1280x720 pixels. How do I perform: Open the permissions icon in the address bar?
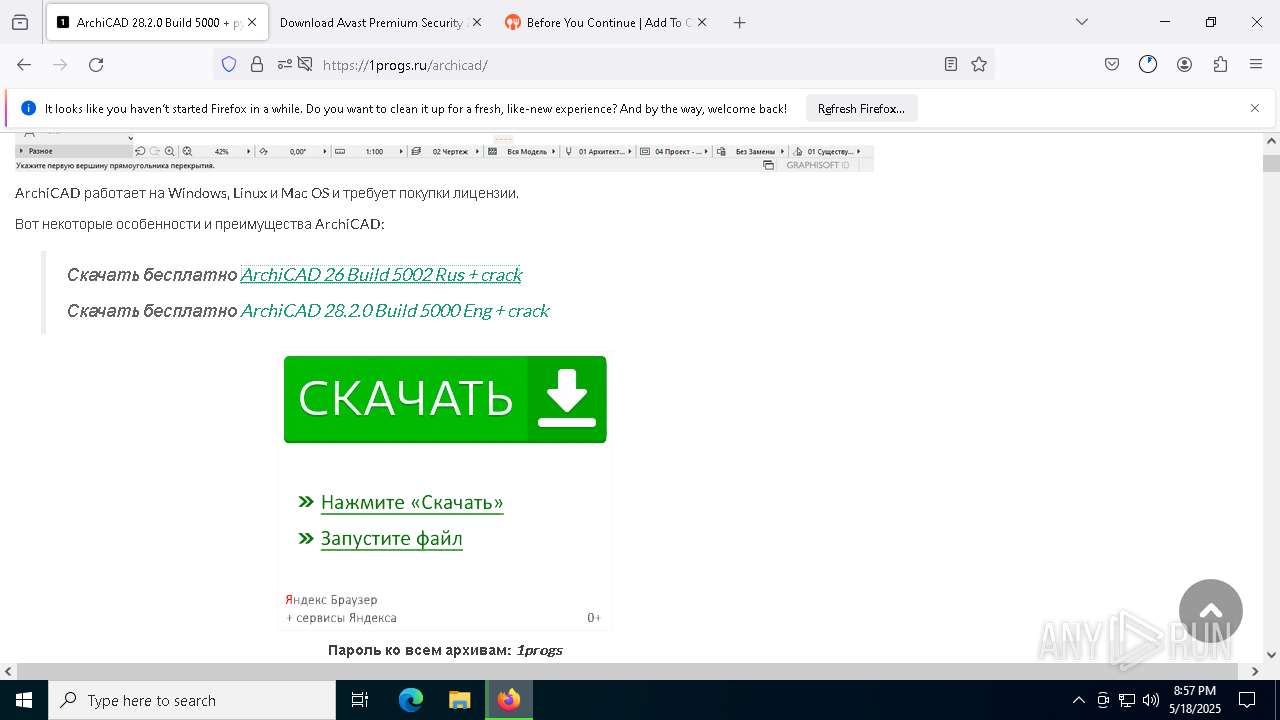tap(285, 64)
